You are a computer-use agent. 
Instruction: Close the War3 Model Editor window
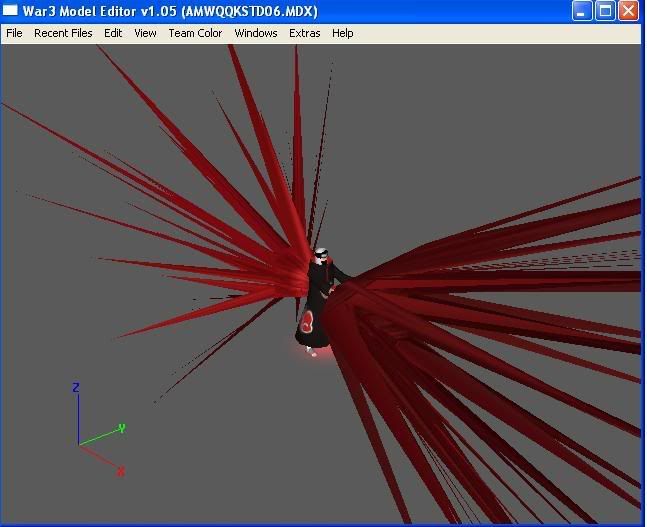coord(628,11)
